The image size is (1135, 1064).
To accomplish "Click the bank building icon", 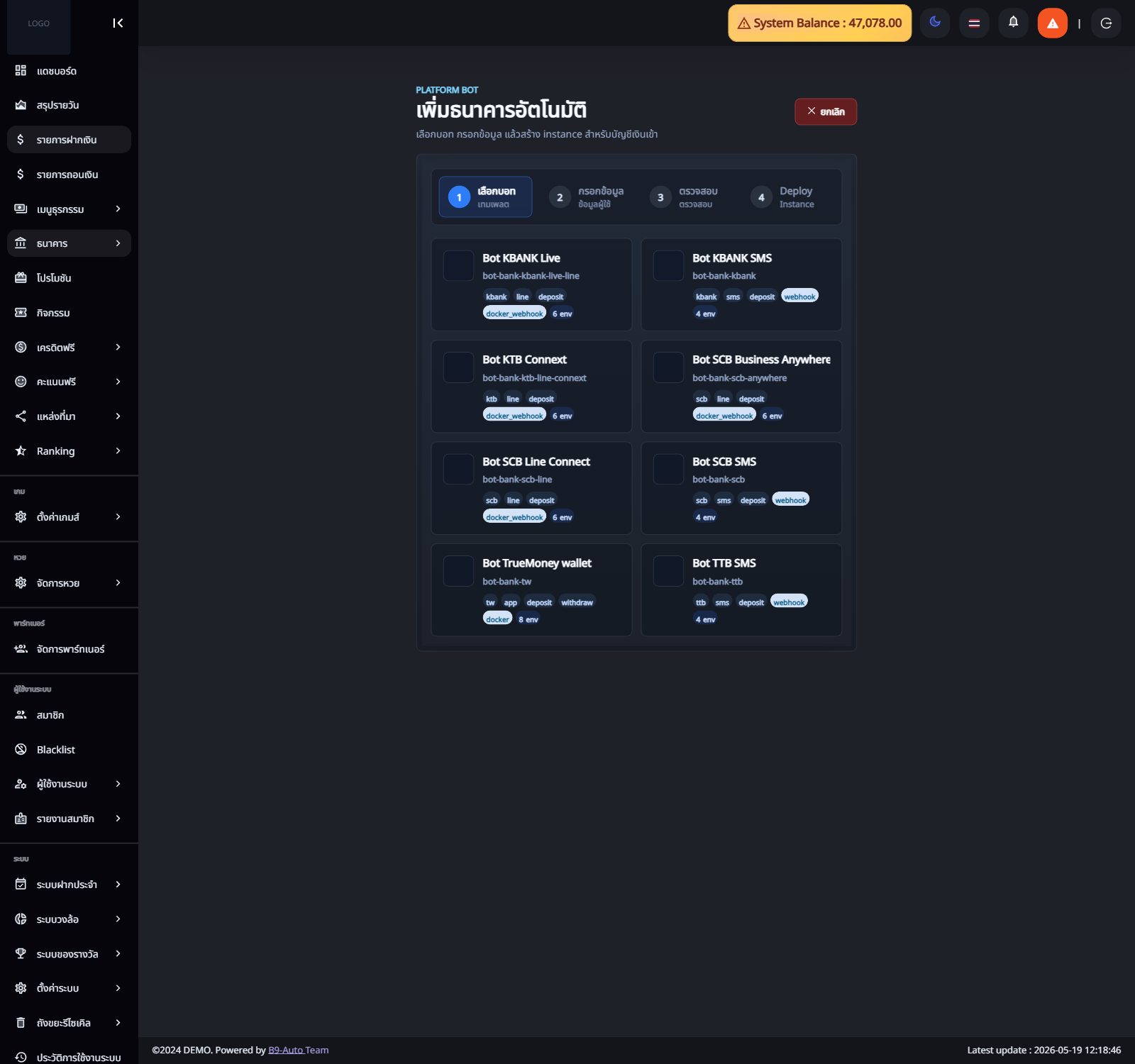I will (x=21, y=243).
